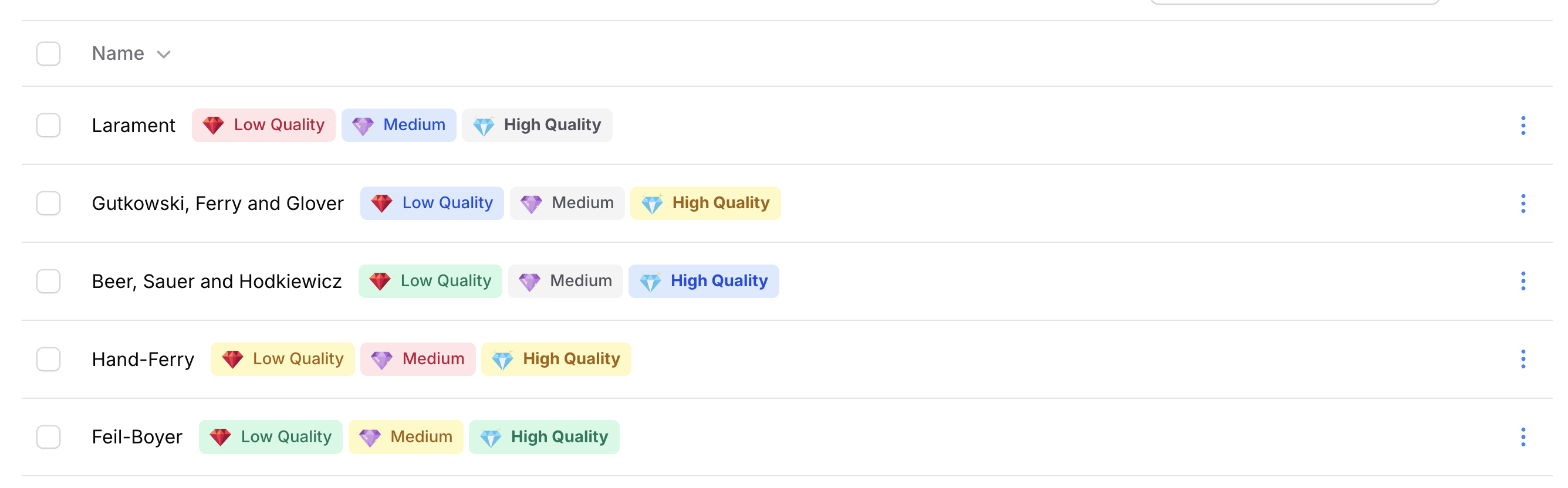
Task: Toggle the select-all checkbox in the header
Action: [x=48, y=53]
